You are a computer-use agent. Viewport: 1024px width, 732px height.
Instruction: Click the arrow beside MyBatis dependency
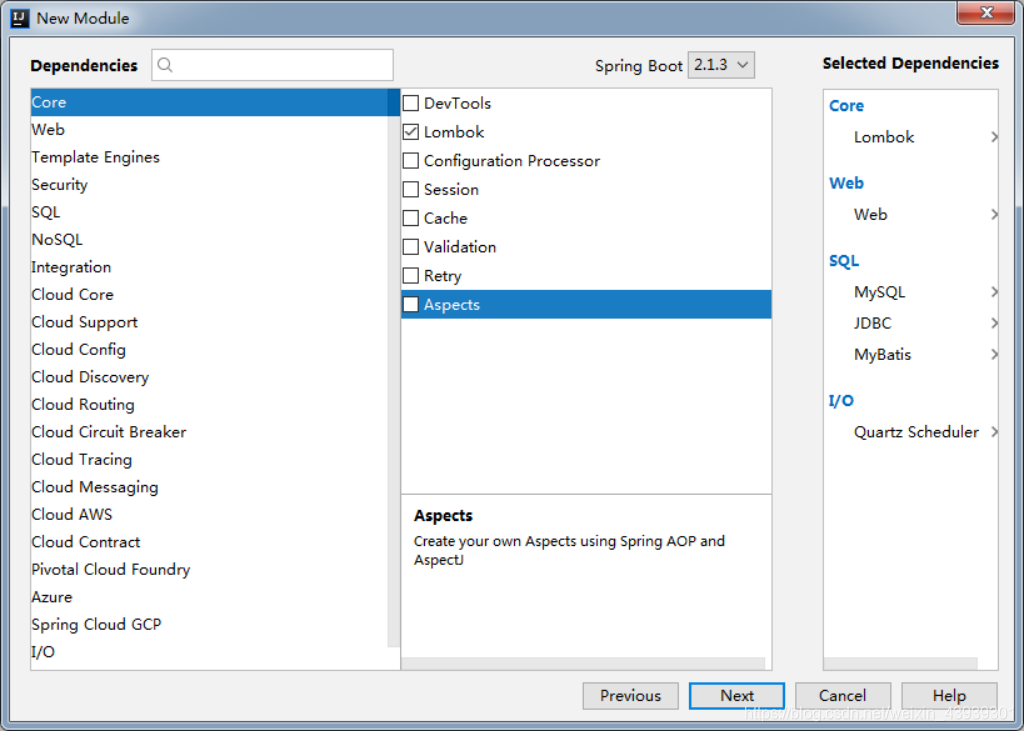click(x=993, y=355)
